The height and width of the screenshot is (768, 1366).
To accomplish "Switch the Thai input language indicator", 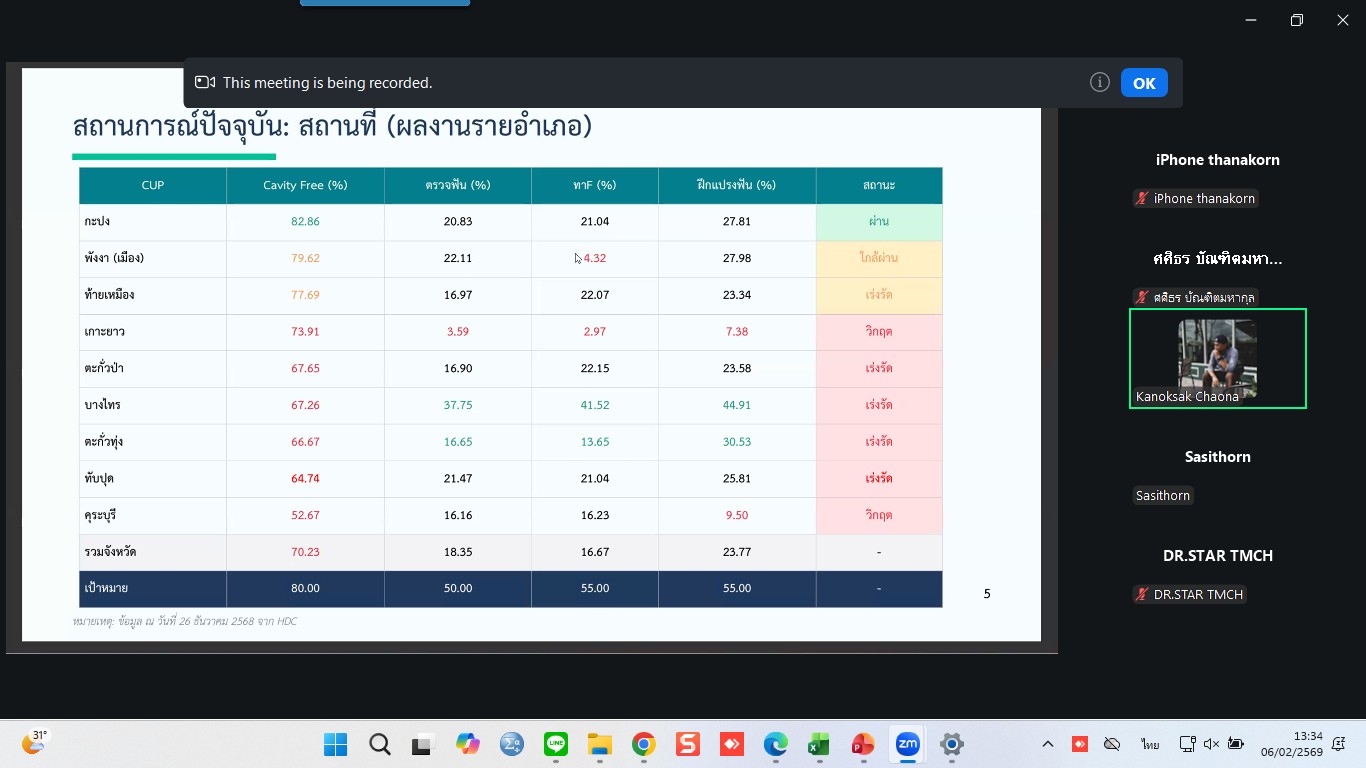I will click(x=1150, y=744).
